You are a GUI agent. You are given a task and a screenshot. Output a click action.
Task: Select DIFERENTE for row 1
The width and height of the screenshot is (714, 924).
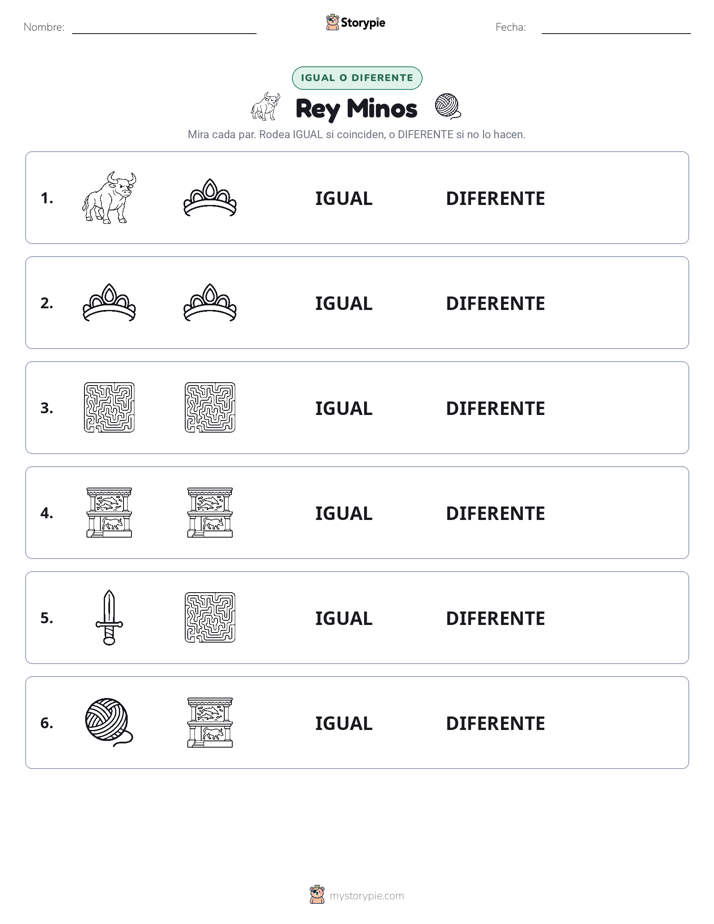pos(495,199)
